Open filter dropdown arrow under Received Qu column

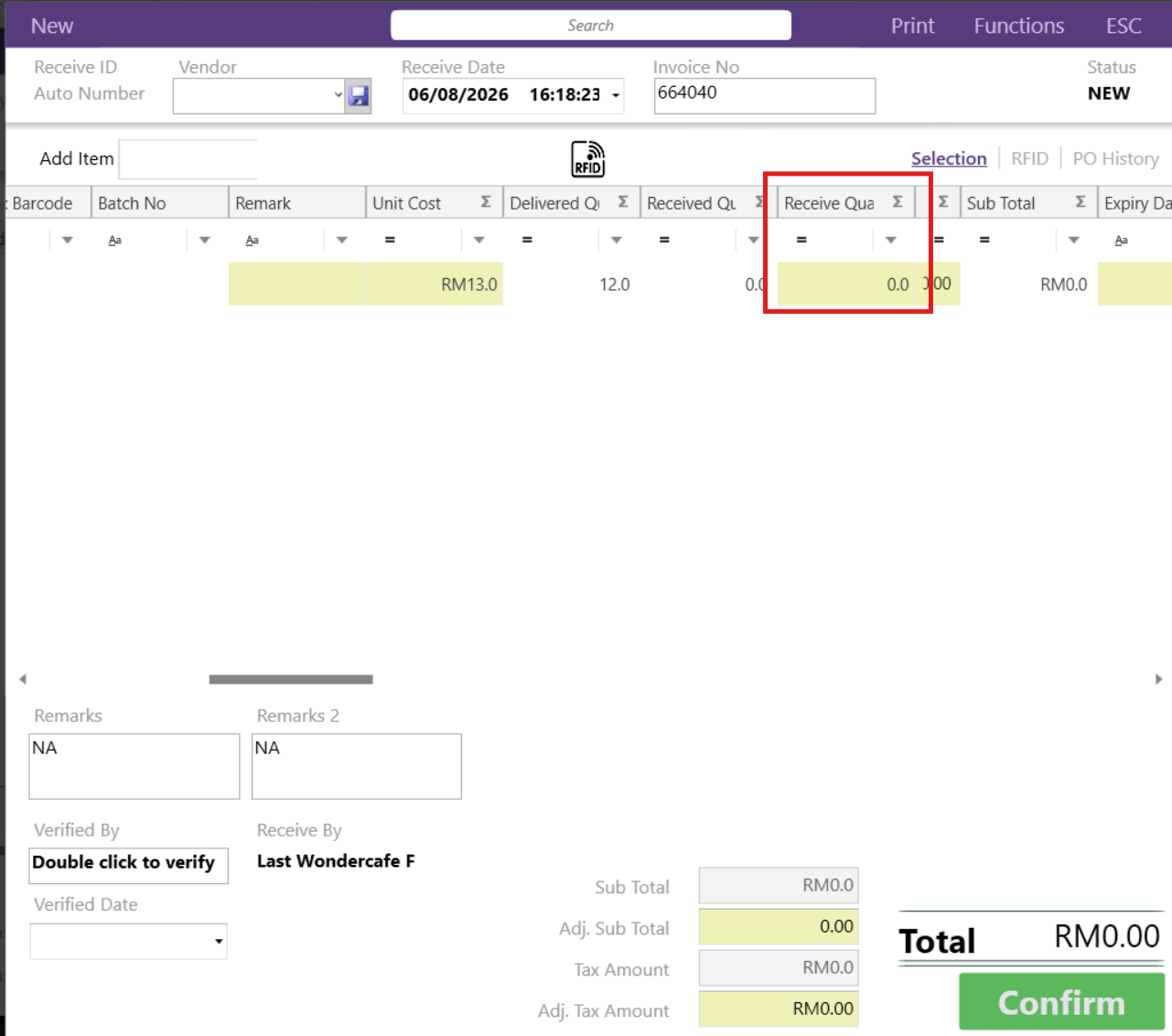click(753, 241)
